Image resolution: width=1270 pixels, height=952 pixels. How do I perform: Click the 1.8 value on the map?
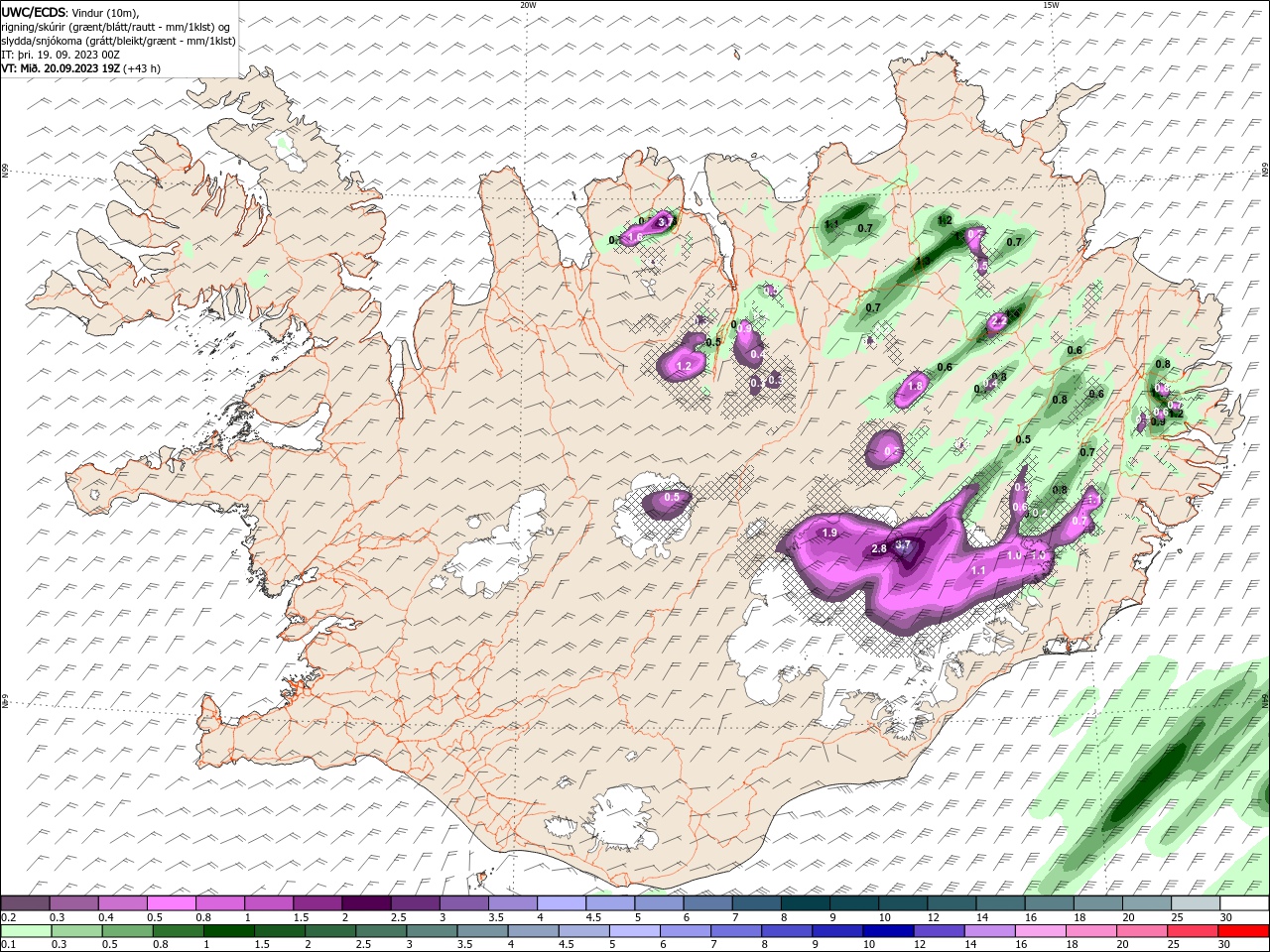point(916,386)
